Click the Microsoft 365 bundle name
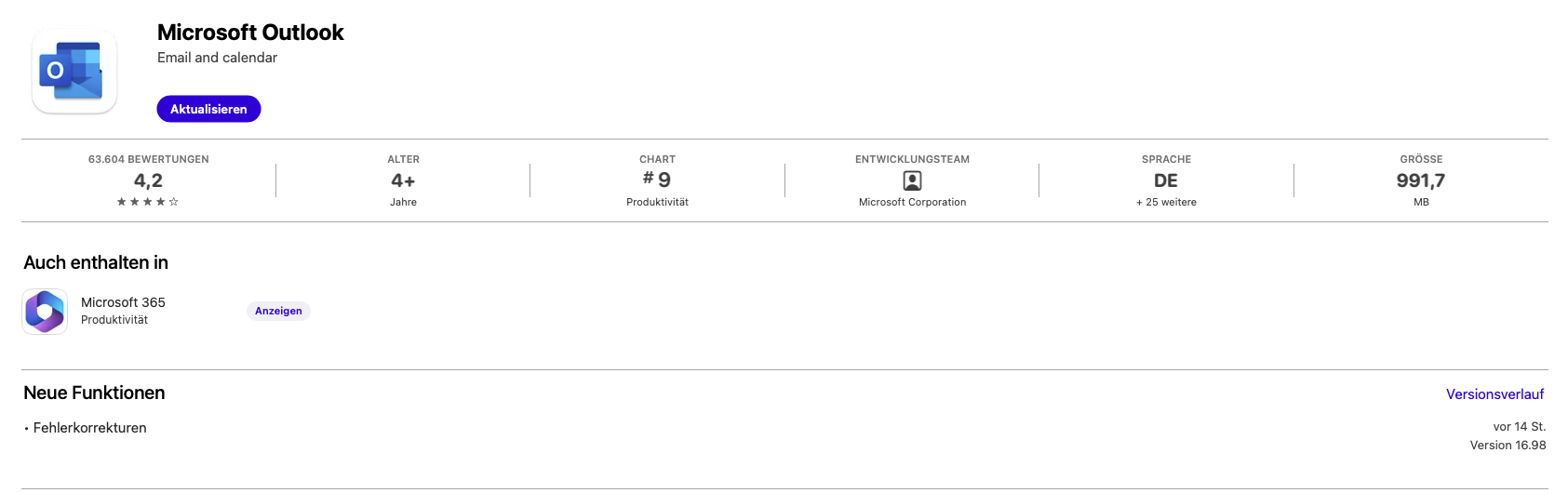The image size is (1568, 493). pyautogui.click(x=123, y=302)
